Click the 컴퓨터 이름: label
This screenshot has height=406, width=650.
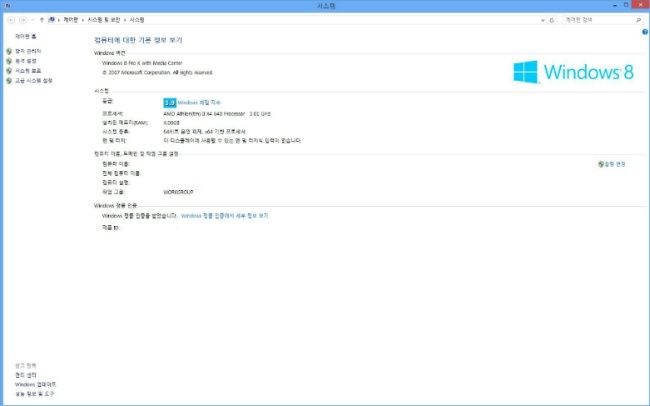click(116, 164)
